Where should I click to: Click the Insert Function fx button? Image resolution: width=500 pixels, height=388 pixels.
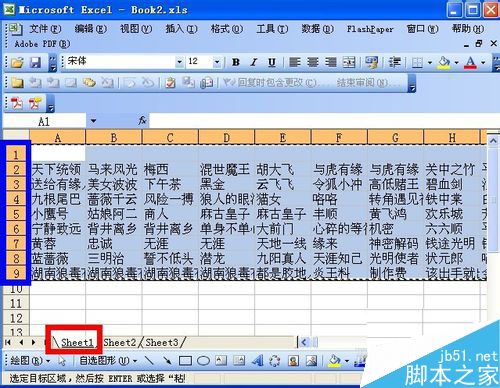[142, 120]
